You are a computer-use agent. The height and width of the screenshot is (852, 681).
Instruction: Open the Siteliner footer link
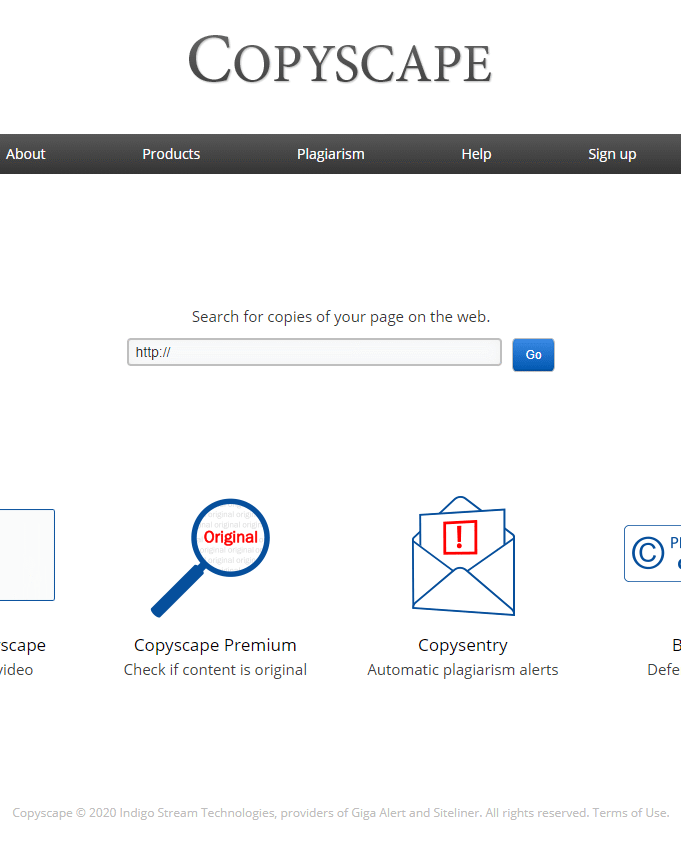[453, 813]
